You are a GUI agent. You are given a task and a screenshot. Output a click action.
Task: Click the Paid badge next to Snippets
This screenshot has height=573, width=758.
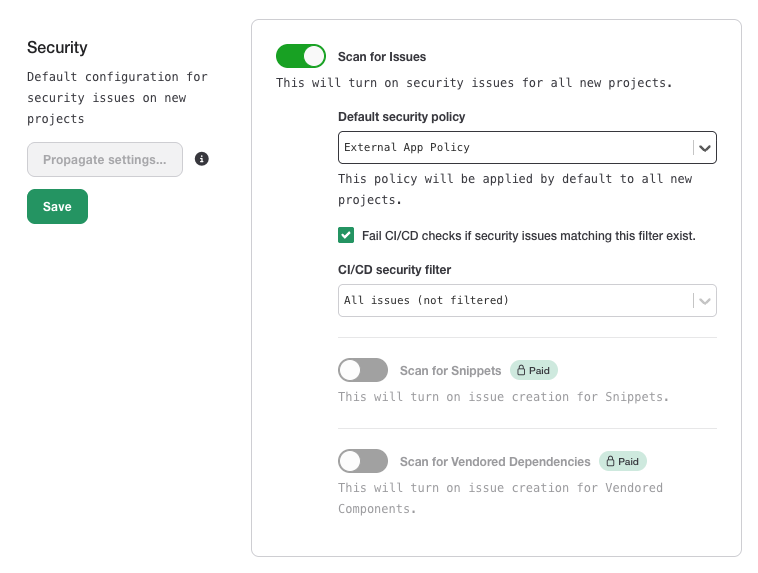pos(534,371)
